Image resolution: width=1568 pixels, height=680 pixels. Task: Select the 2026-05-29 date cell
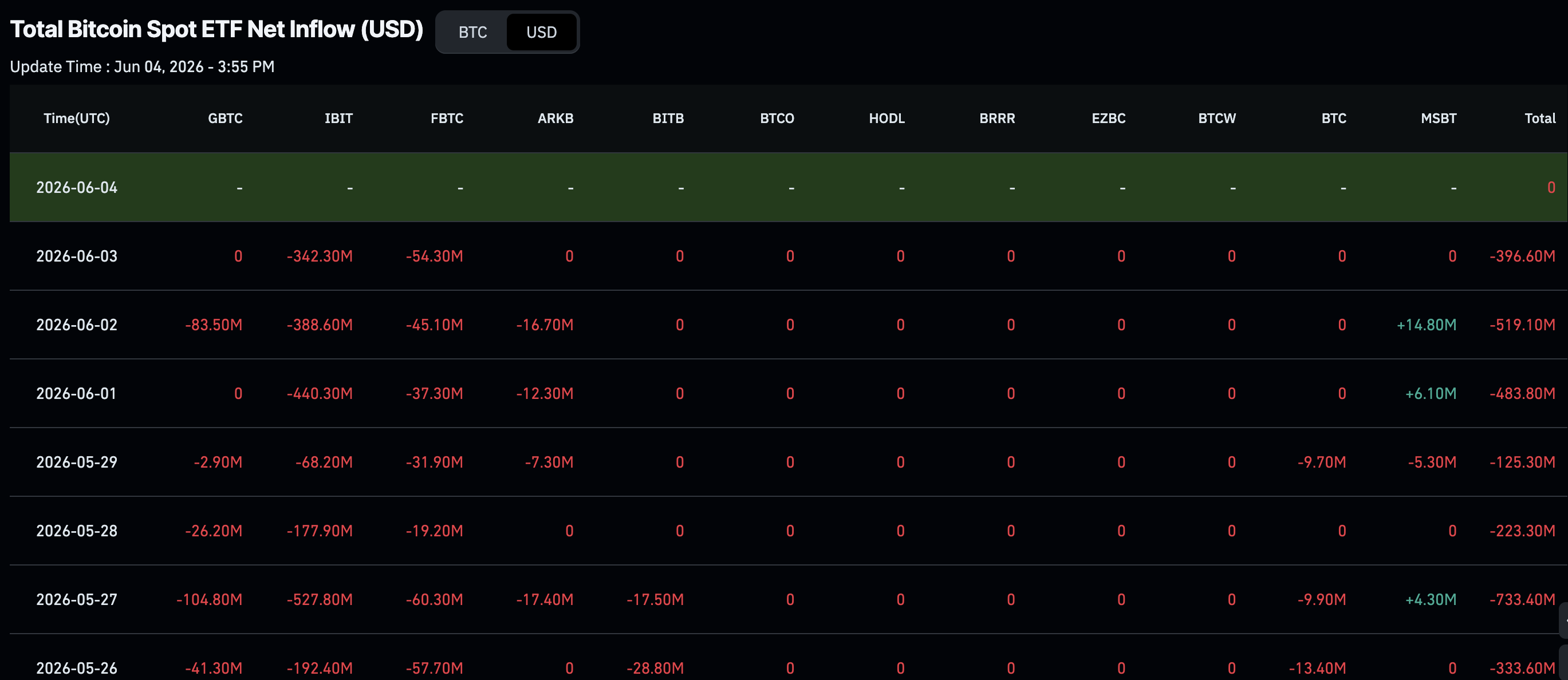click(77, 462)
